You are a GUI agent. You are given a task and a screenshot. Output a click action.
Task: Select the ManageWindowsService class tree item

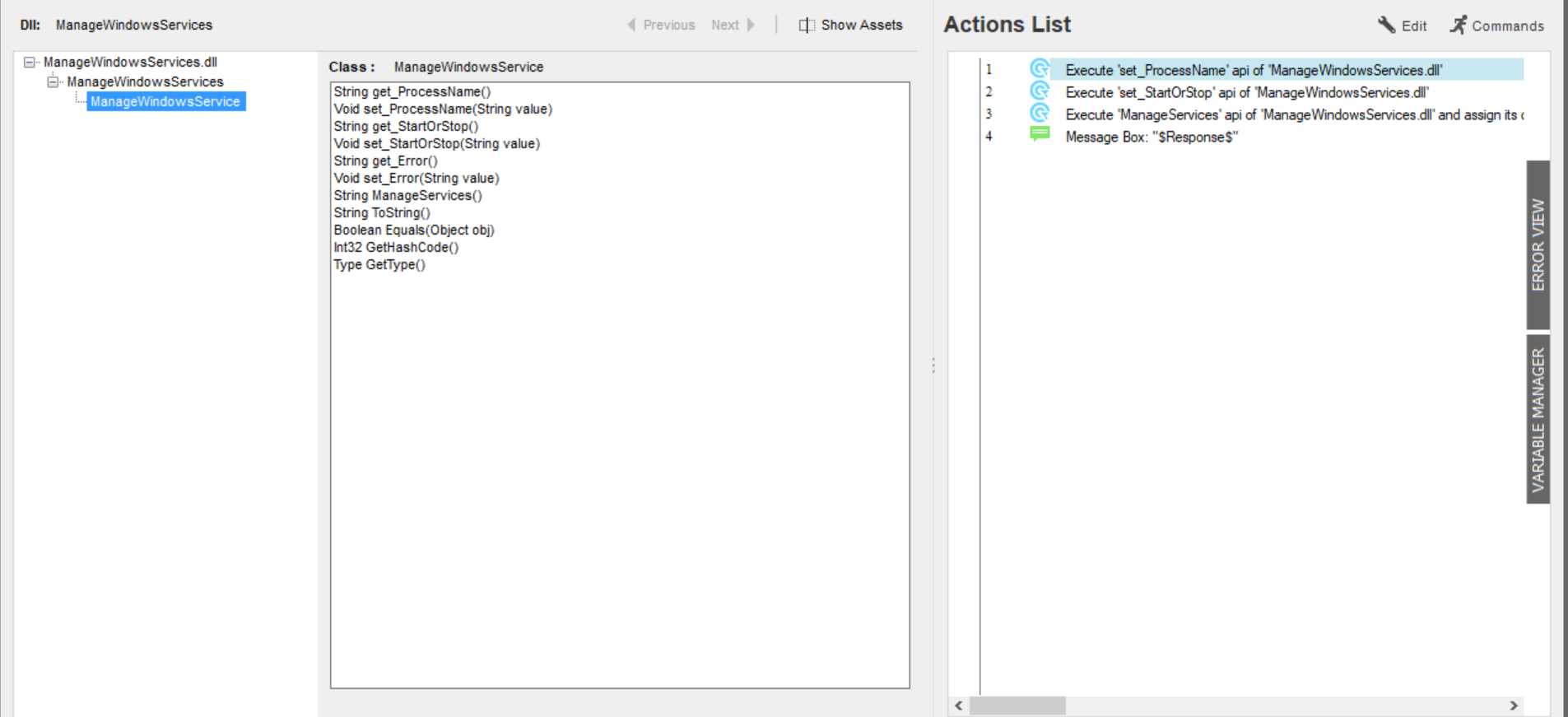165,101
